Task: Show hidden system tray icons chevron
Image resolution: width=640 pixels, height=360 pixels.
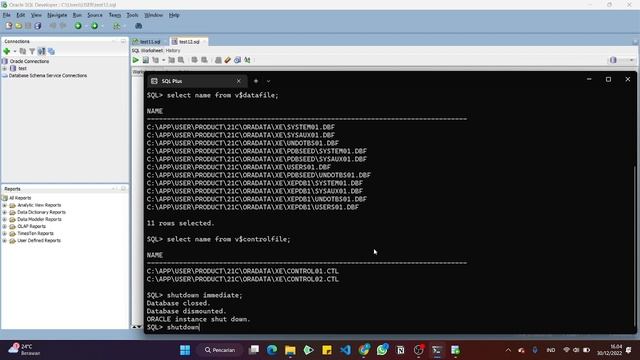Action: point(508,350)
